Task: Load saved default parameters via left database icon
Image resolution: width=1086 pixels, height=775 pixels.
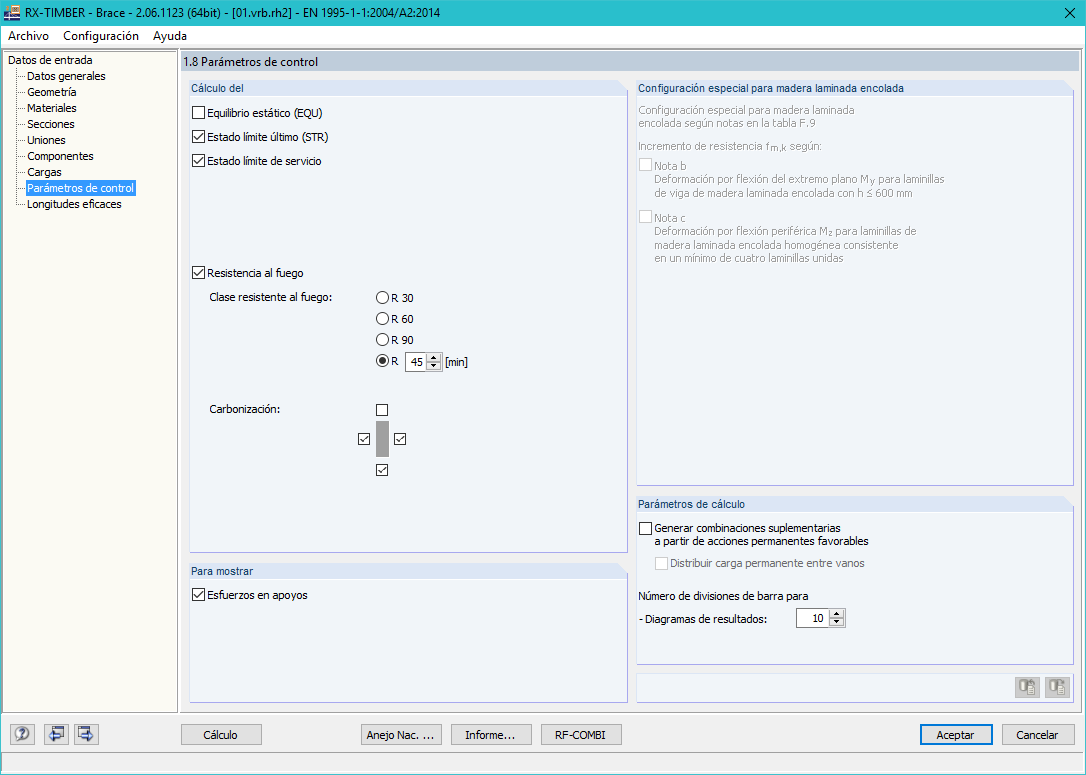Action: pos(1026,687)
